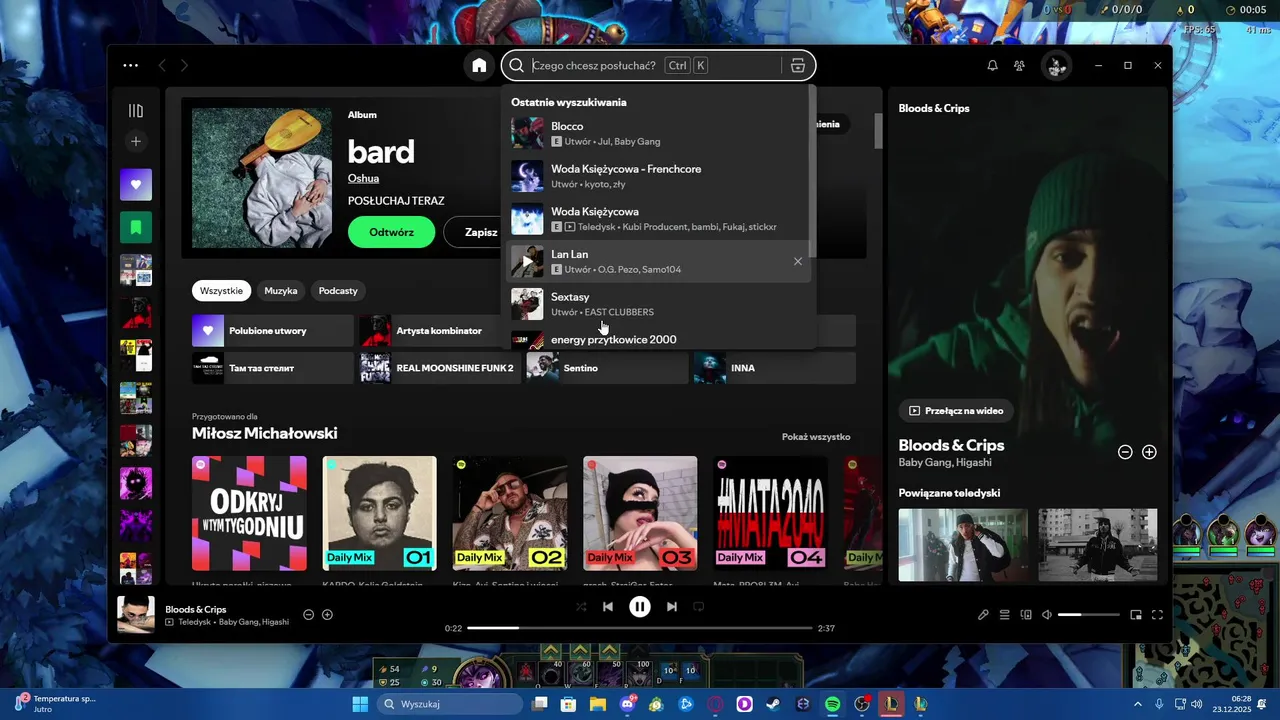Select the Podcasty filter chip
Screen dimensions: 1280x720
338,291
